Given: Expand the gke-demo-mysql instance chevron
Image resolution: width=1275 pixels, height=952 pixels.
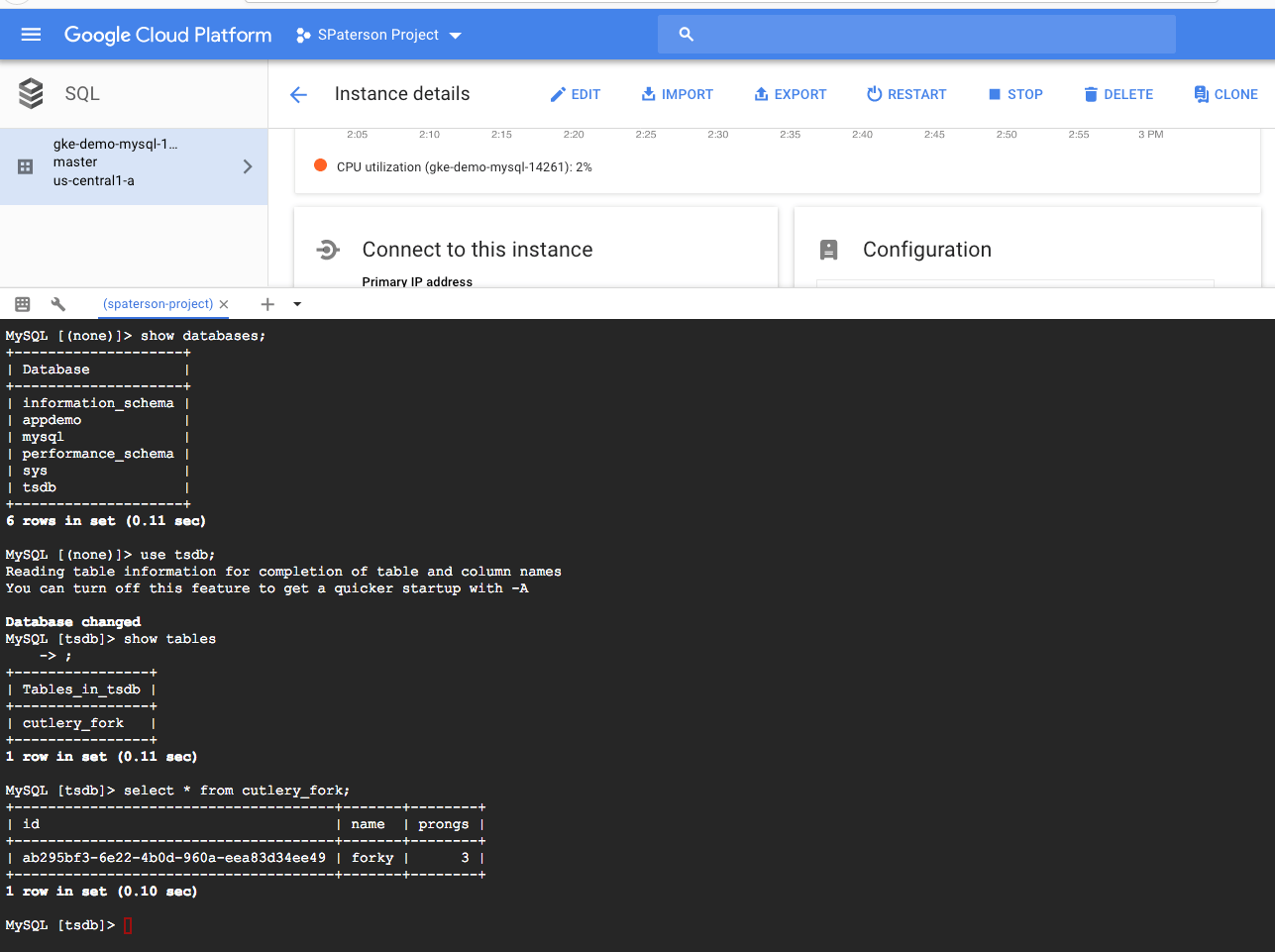Looking at the screenshot, I should pyautogui.click(x=249, y=165).
